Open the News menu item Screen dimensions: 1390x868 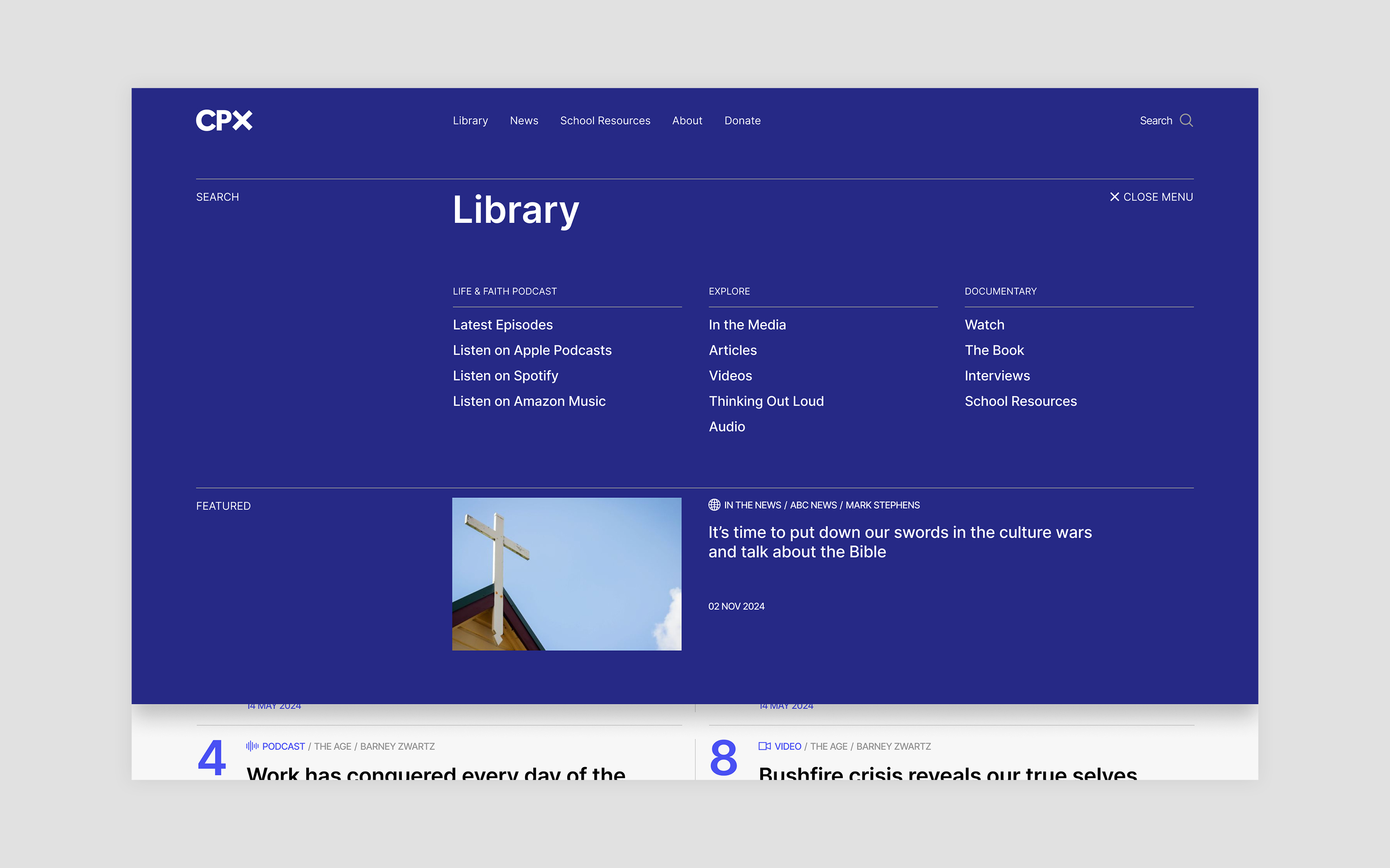click(524, 120)
